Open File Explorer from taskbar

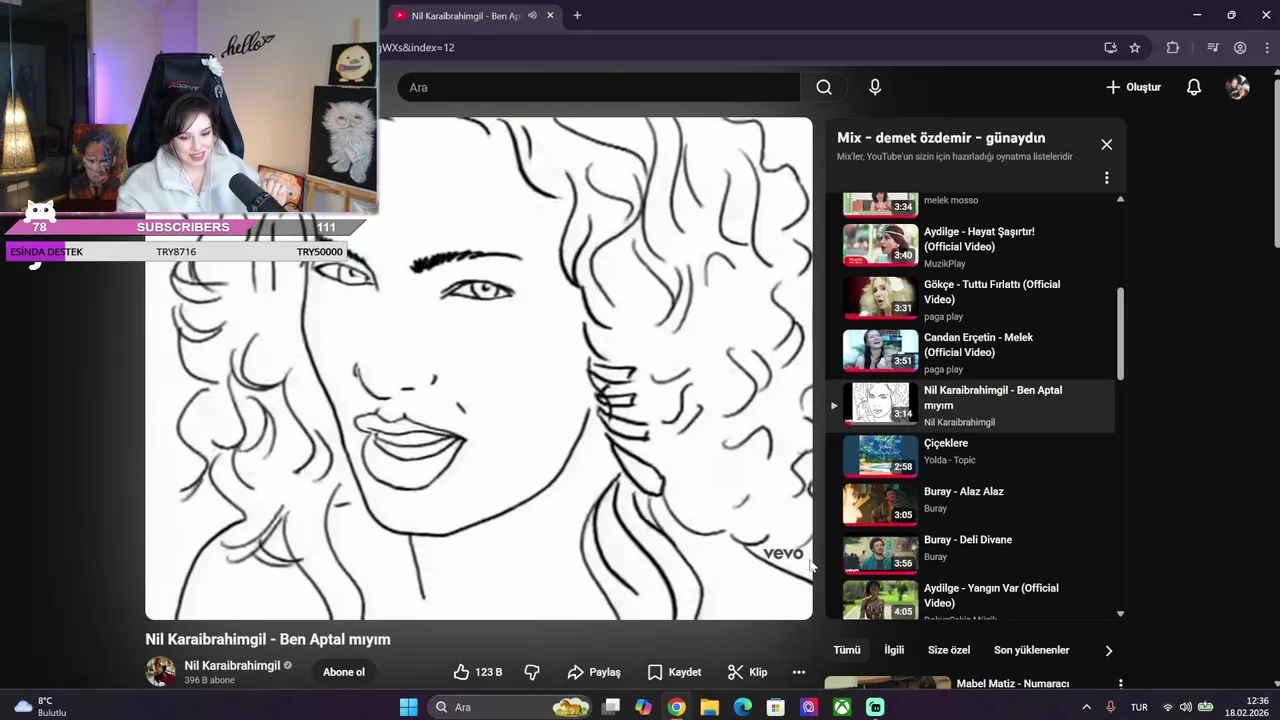point(709,707)
